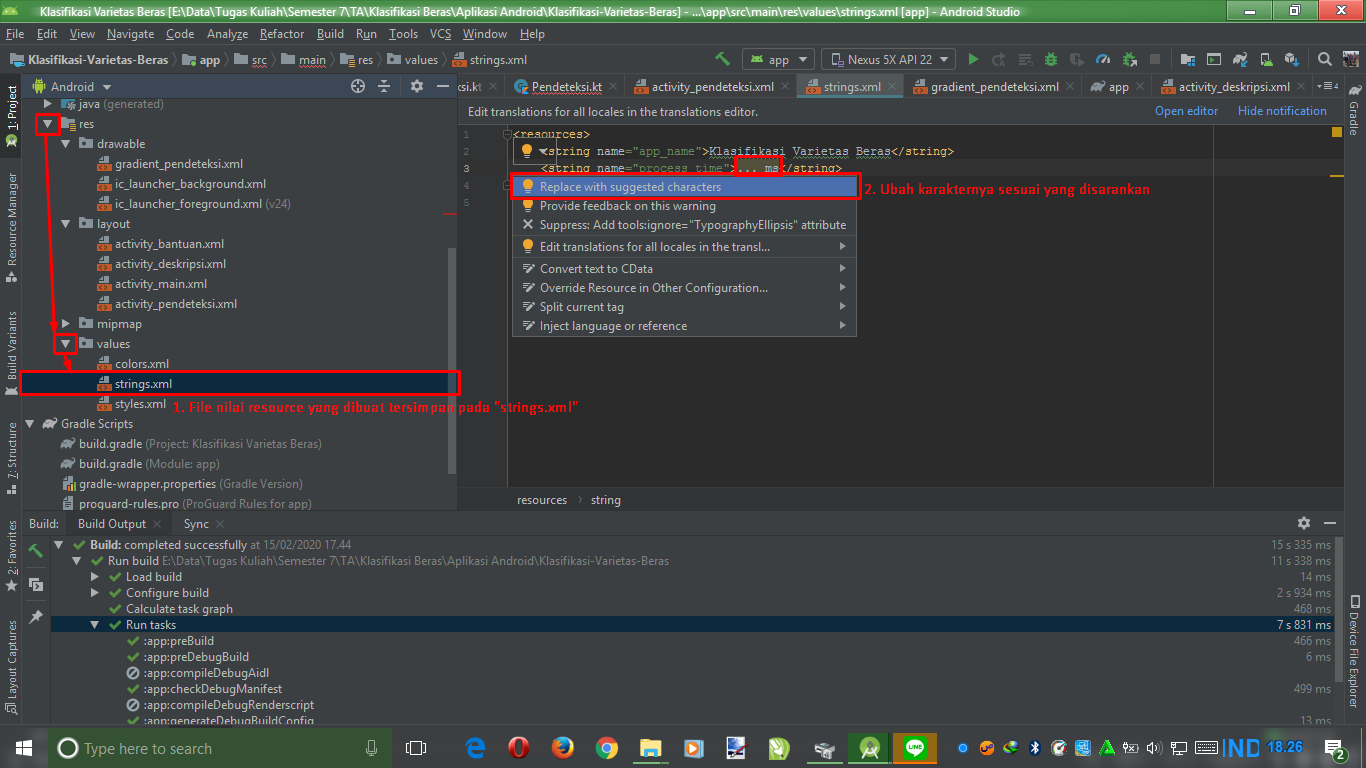
Task: Open the VCS menu
Action: pos(441,33)
